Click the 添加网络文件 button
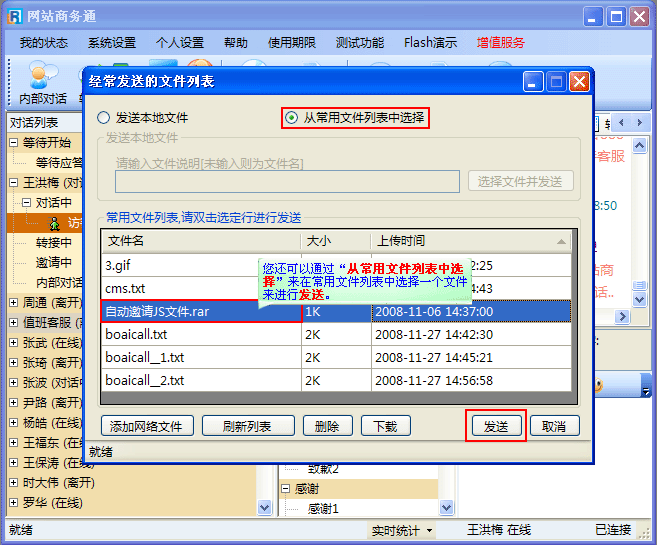This screenshot has height=545, width=657. [x=147, y=426]
